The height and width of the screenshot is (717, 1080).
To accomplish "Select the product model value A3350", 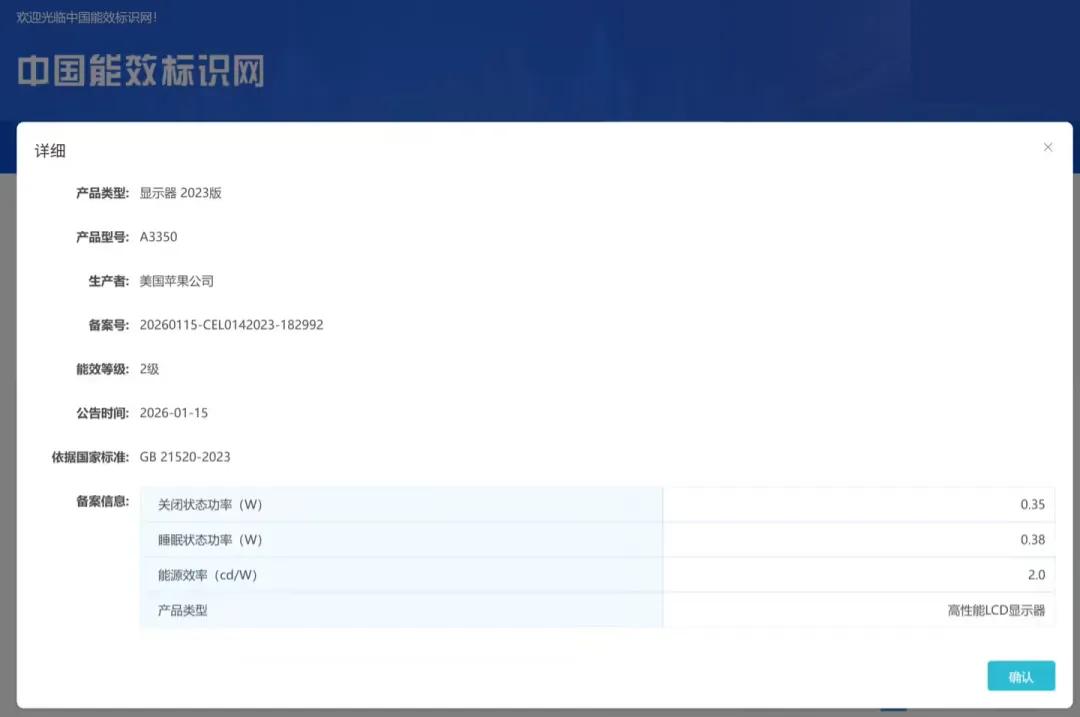I will point(158,237).
